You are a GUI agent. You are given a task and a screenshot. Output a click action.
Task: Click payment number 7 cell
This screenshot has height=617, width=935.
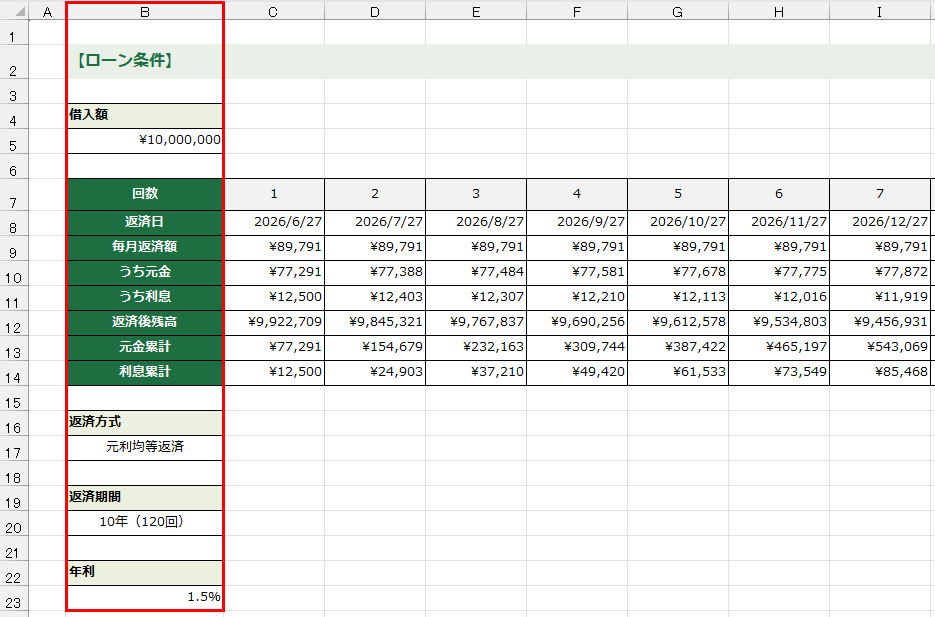(880, 194)
